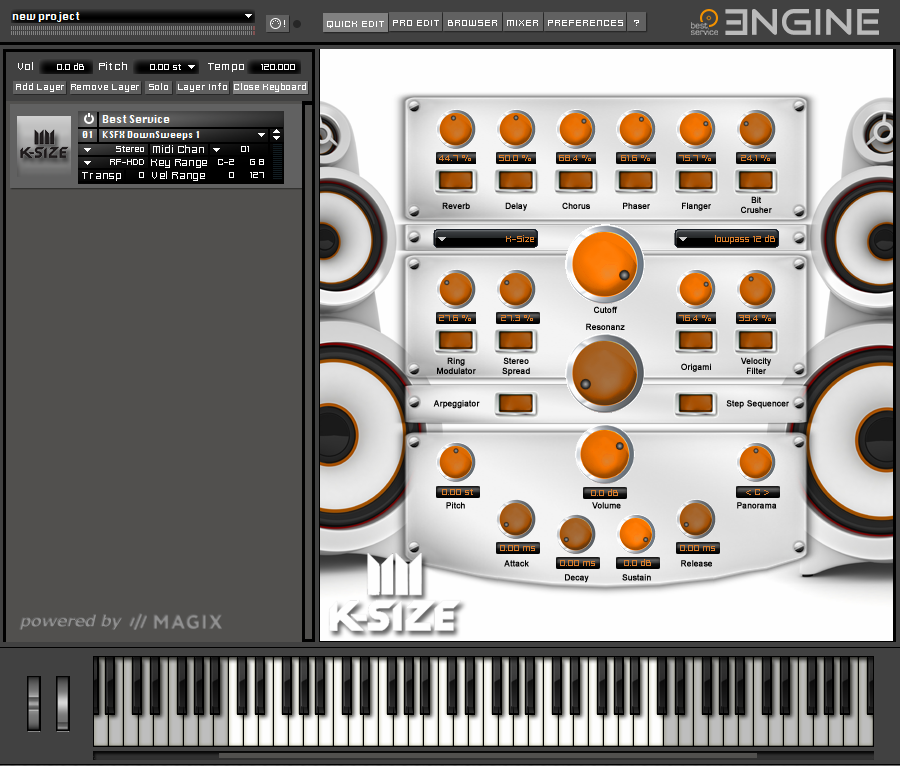Image resolution: width=900 pixels, height=766 pixels.
Task: Click the Add Layer button
Action: (x=40, y=87)
